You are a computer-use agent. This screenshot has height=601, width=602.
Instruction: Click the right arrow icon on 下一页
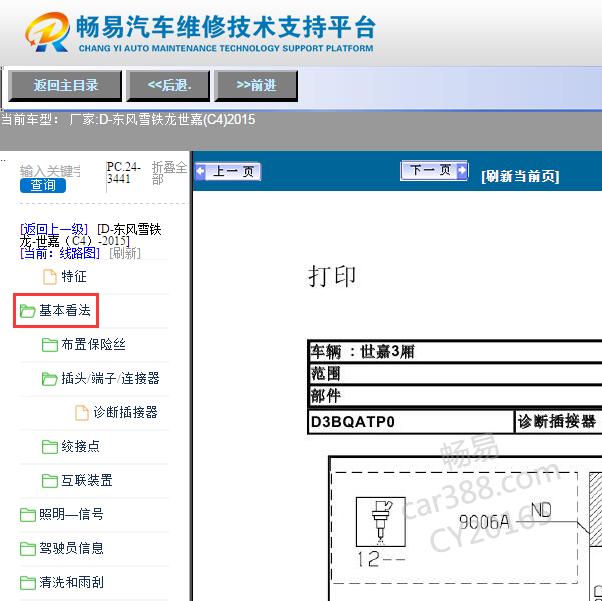(462, 170)
